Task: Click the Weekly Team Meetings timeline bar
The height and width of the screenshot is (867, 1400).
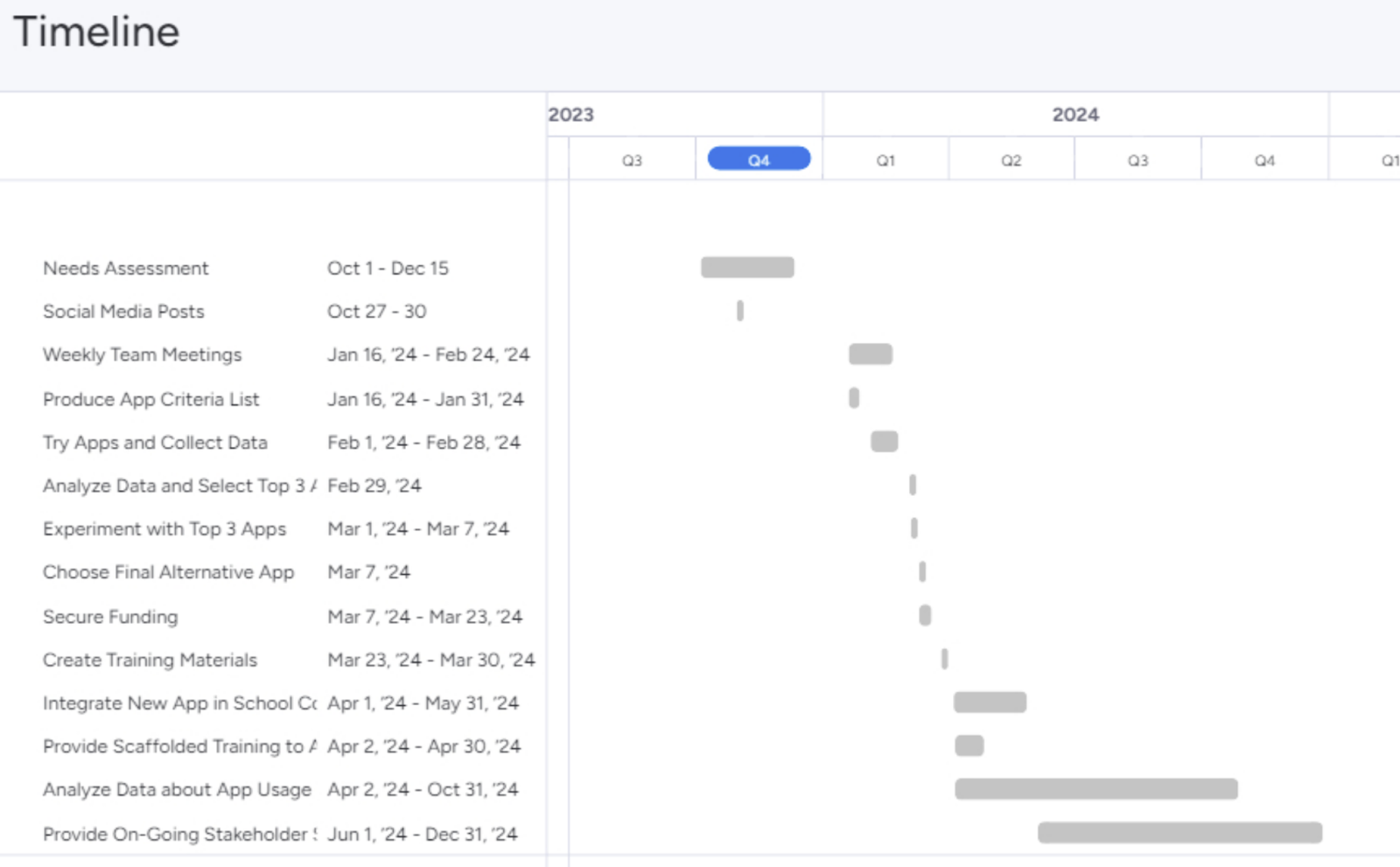Action: point(870,354)
